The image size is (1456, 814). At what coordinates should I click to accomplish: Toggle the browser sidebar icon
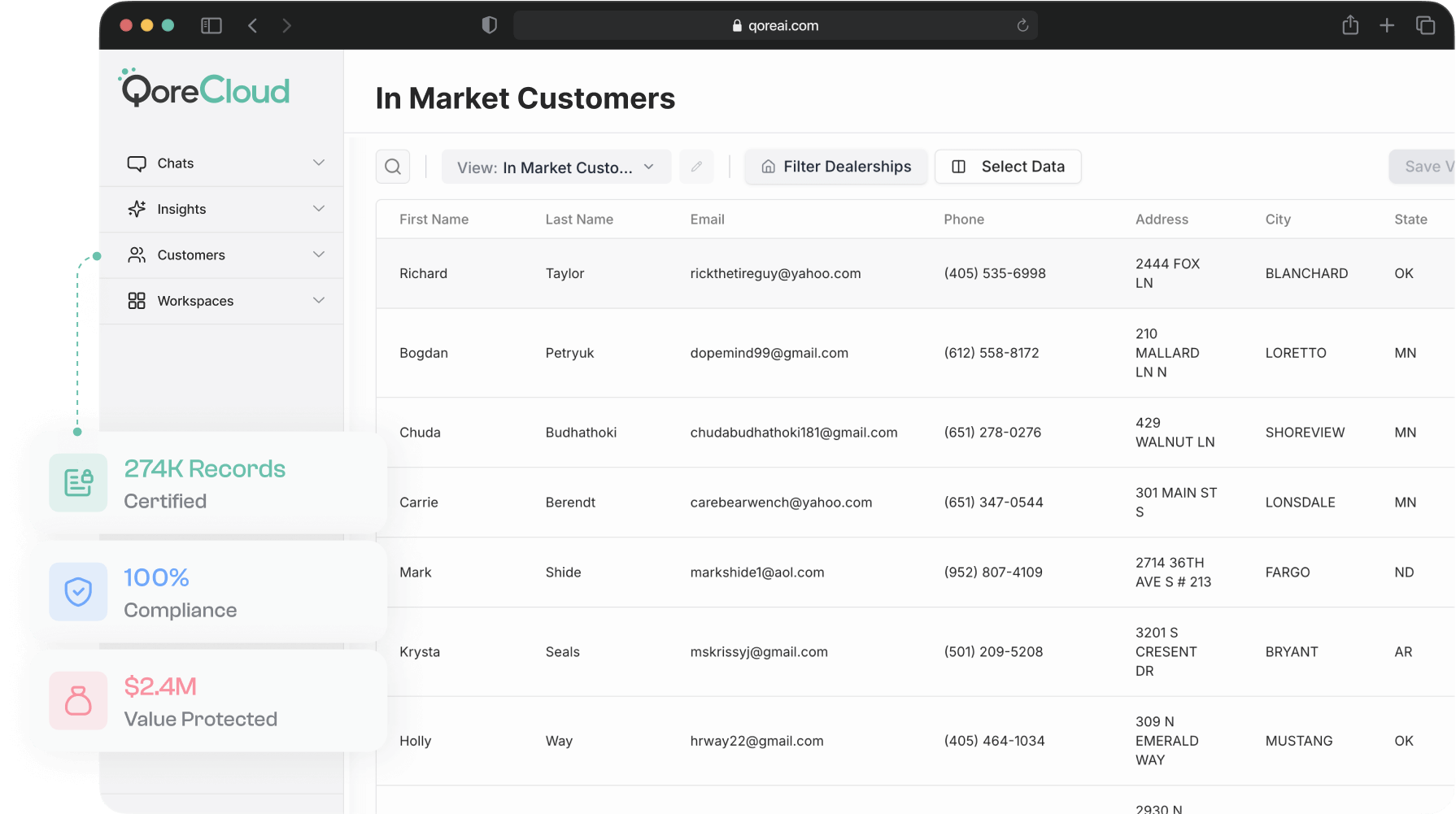[x=211, y=26]
